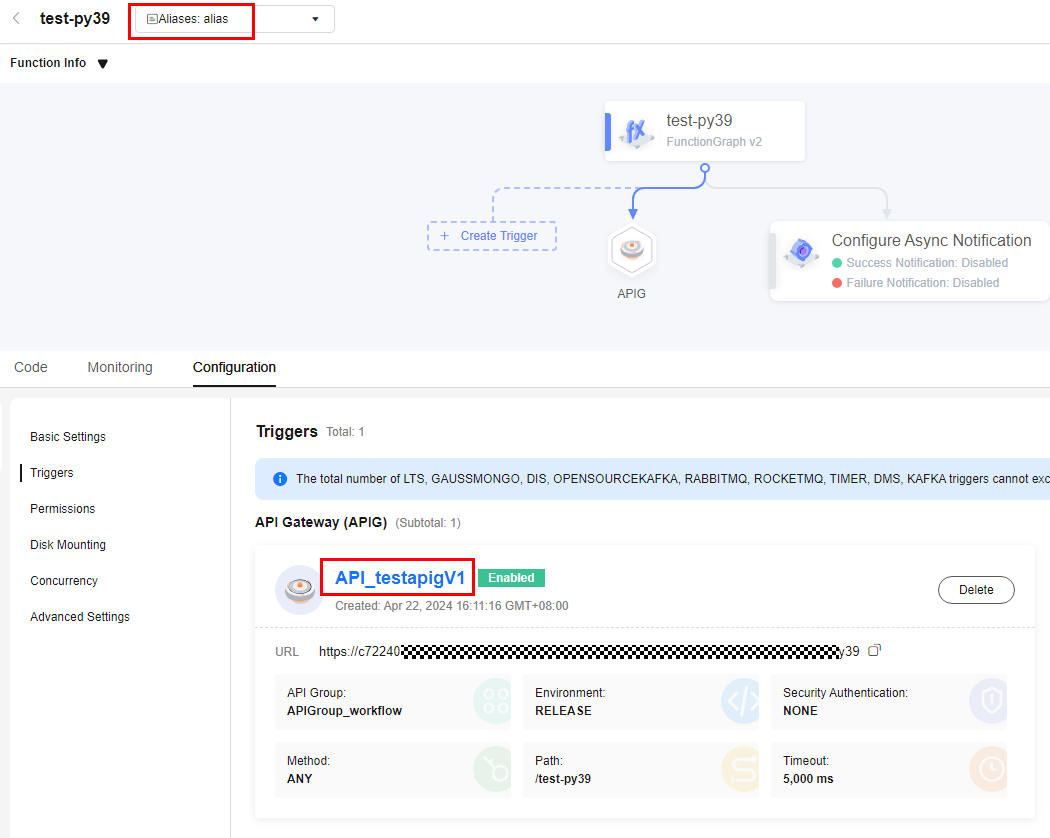Click the Timeout clock icon
The width and height of the screenshot is (1050, 838).
989,769
